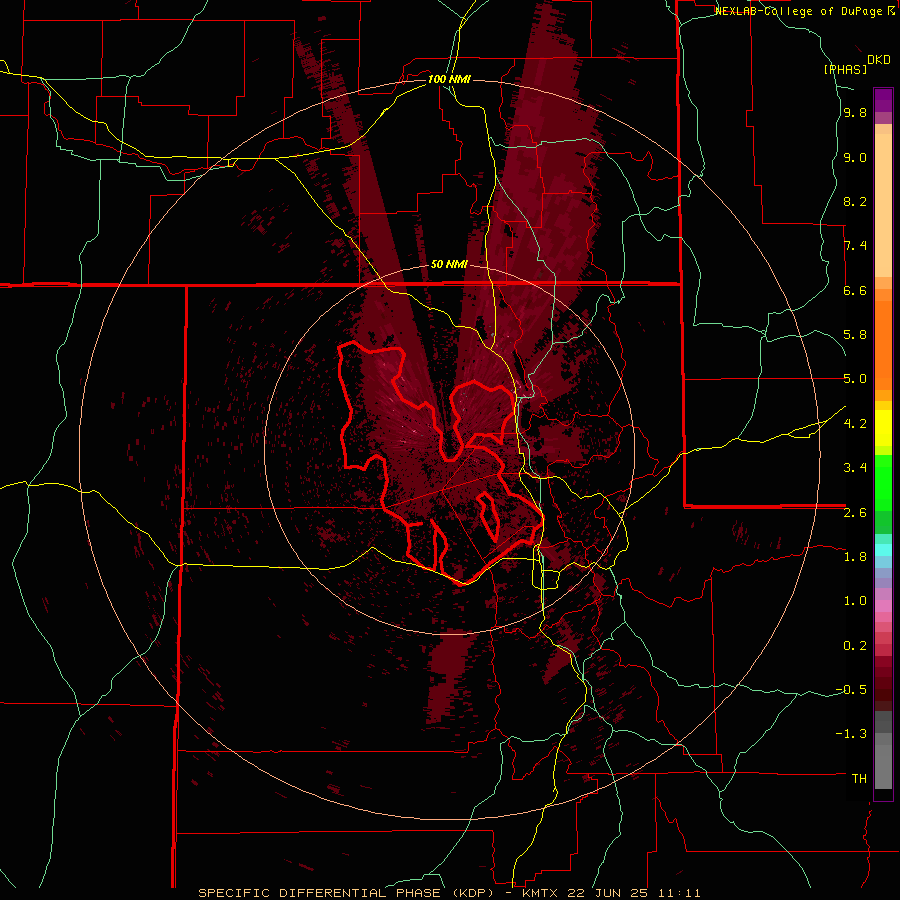Click the cyan segment of the color scale
Screen dimensions: 900x900
pos(883,550)
